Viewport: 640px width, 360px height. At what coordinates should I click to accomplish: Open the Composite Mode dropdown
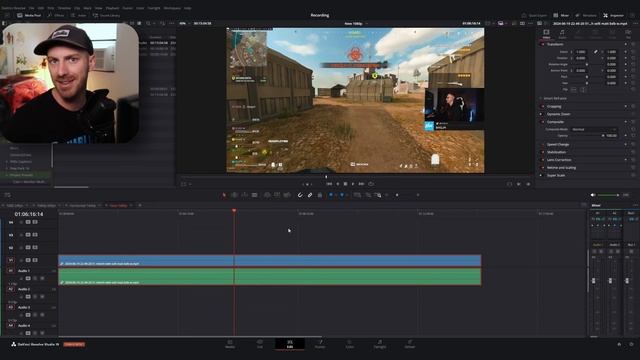[x=594, y=129]
